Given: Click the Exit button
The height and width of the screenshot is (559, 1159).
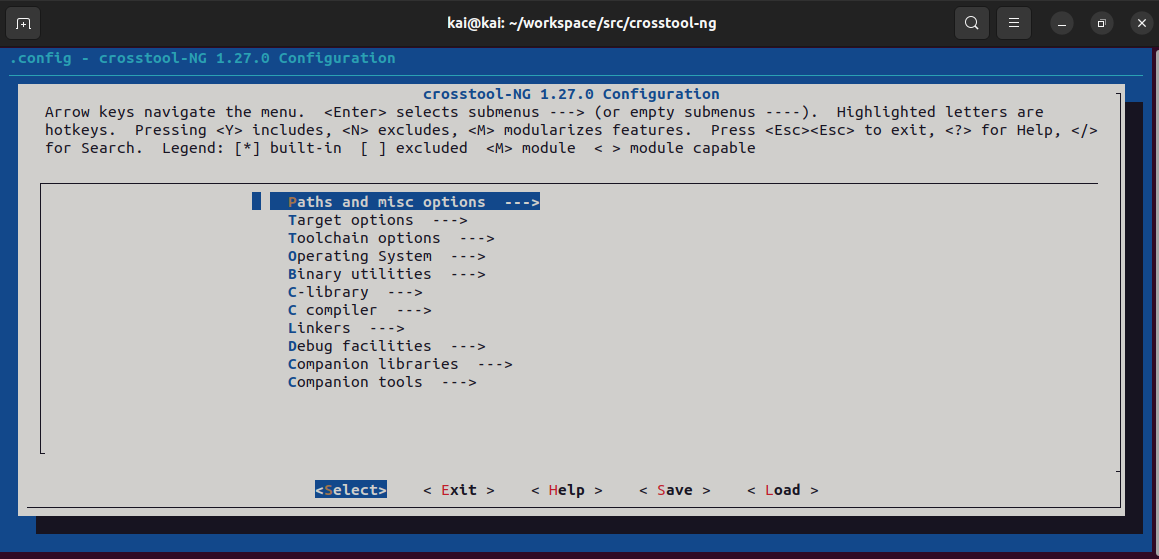Looking at the screenshot, I should tap(459, 490).
